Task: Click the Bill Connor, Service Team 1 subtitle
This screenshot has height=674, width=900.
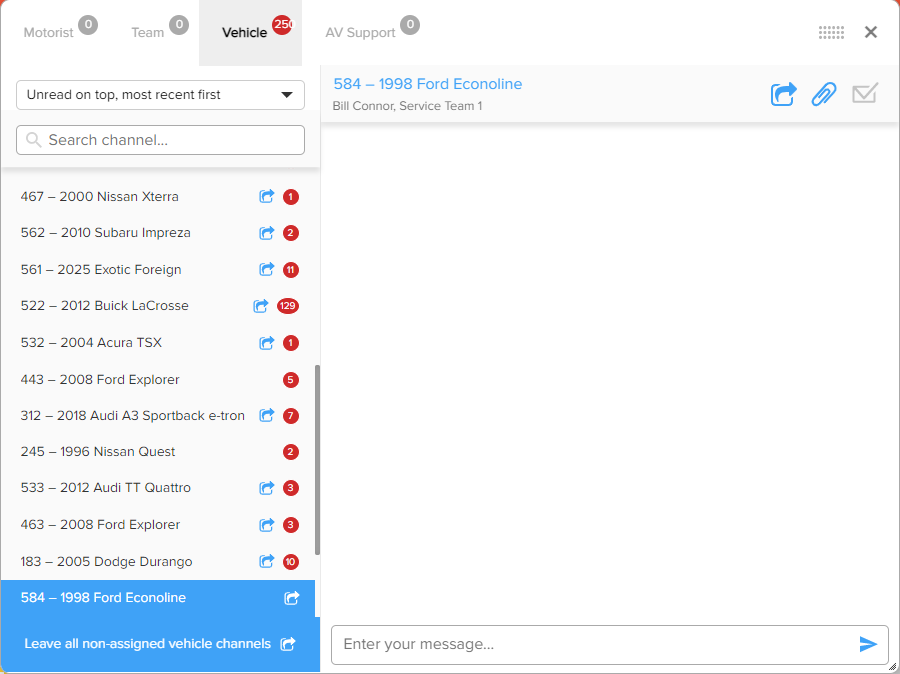Action: [407, 106]
